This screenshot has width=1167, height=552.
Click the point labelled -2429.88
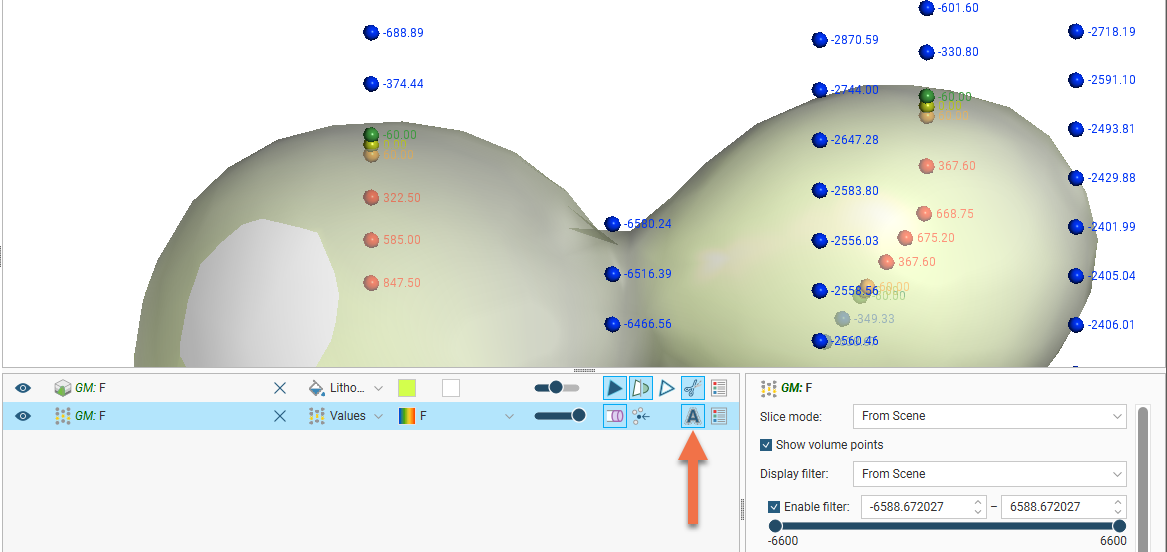click(1075, 178)
